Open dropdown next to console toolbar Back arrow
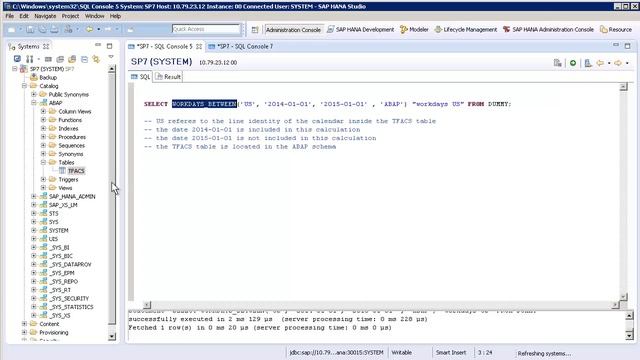The width and height of the screenshot is (640, 360). pyautogui.click(x=609, y=63)
